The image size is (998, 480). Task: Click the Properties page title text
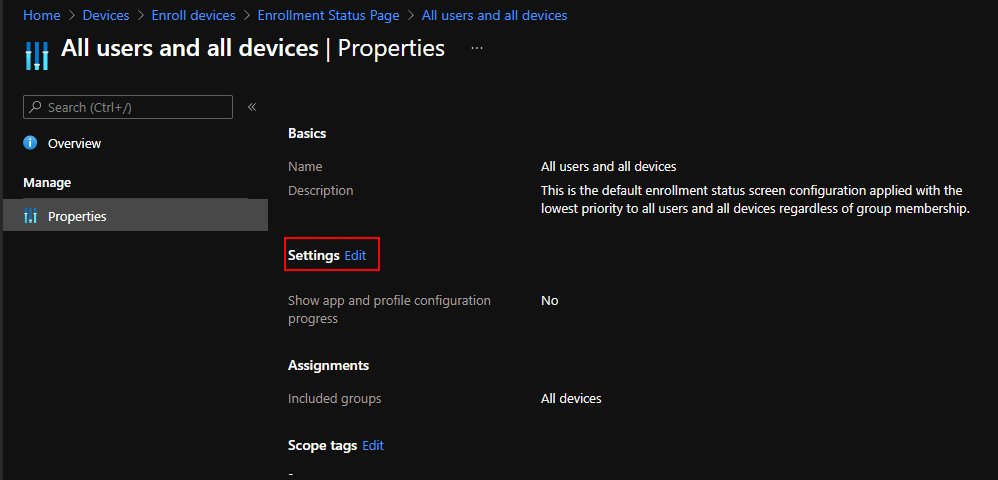[391, 48]
